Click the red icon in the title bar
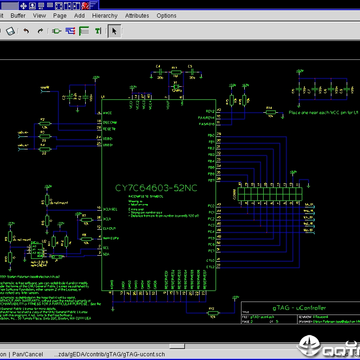Viewport: 360px width, 360px height. tap(85, 5)
